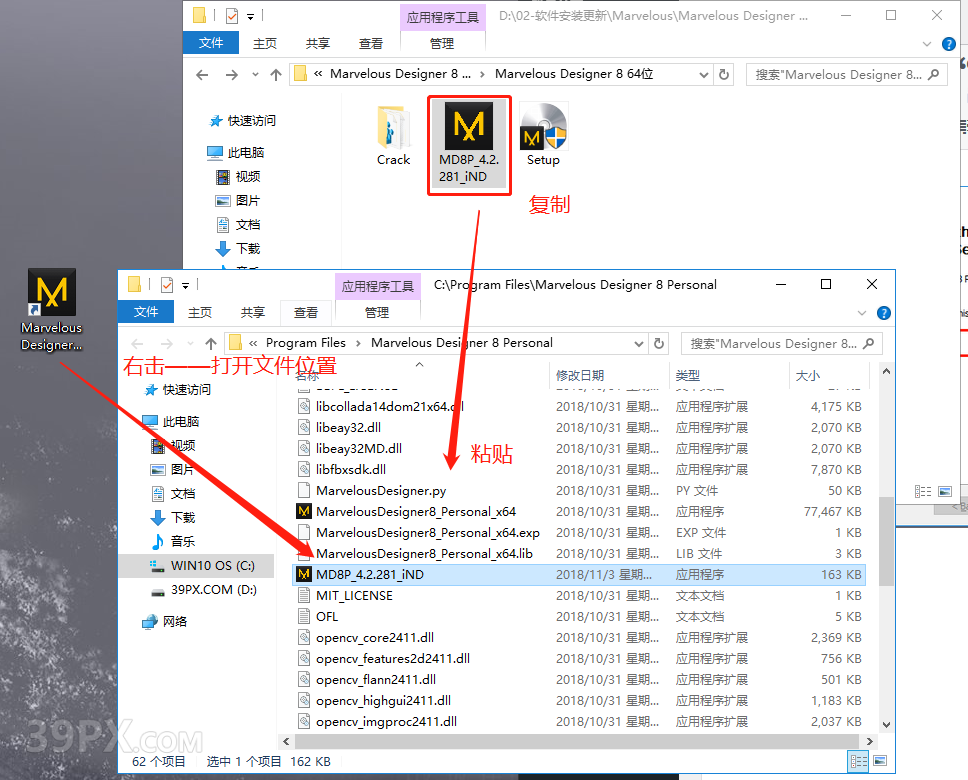This screenshot has height=780, width=968.
Task: Click search magnifier in front window
Action: tap(869, 343)
